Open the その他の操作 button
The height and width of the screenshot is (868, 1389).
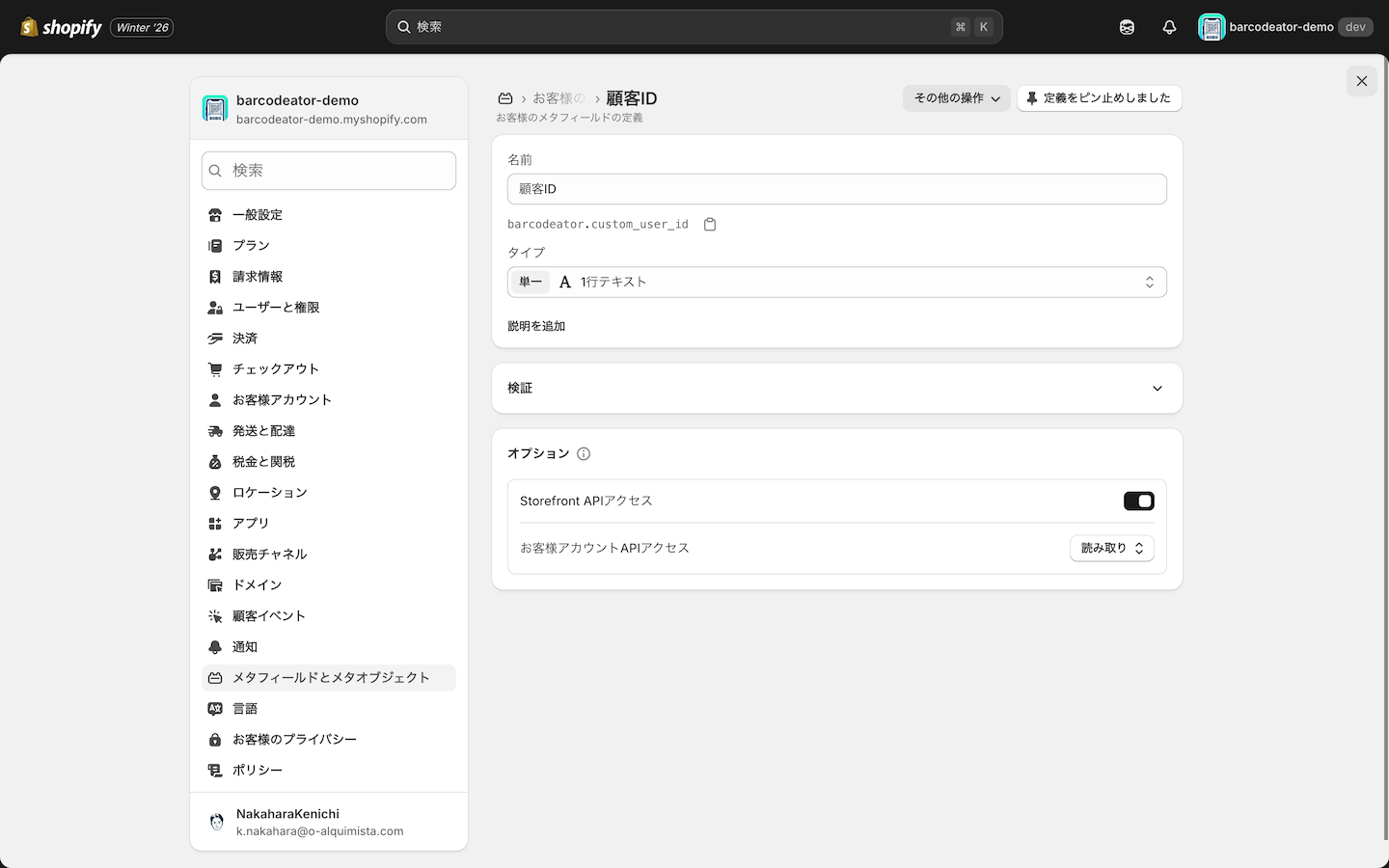point(956,97)
